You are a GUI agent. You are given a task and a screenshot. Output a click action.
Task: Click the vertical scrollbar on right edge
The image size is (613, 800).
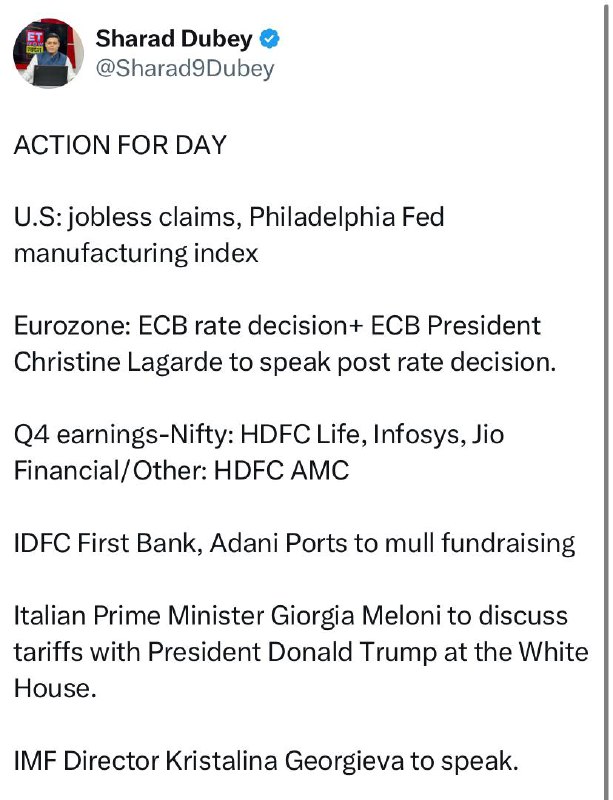click(x=606, y=400)
